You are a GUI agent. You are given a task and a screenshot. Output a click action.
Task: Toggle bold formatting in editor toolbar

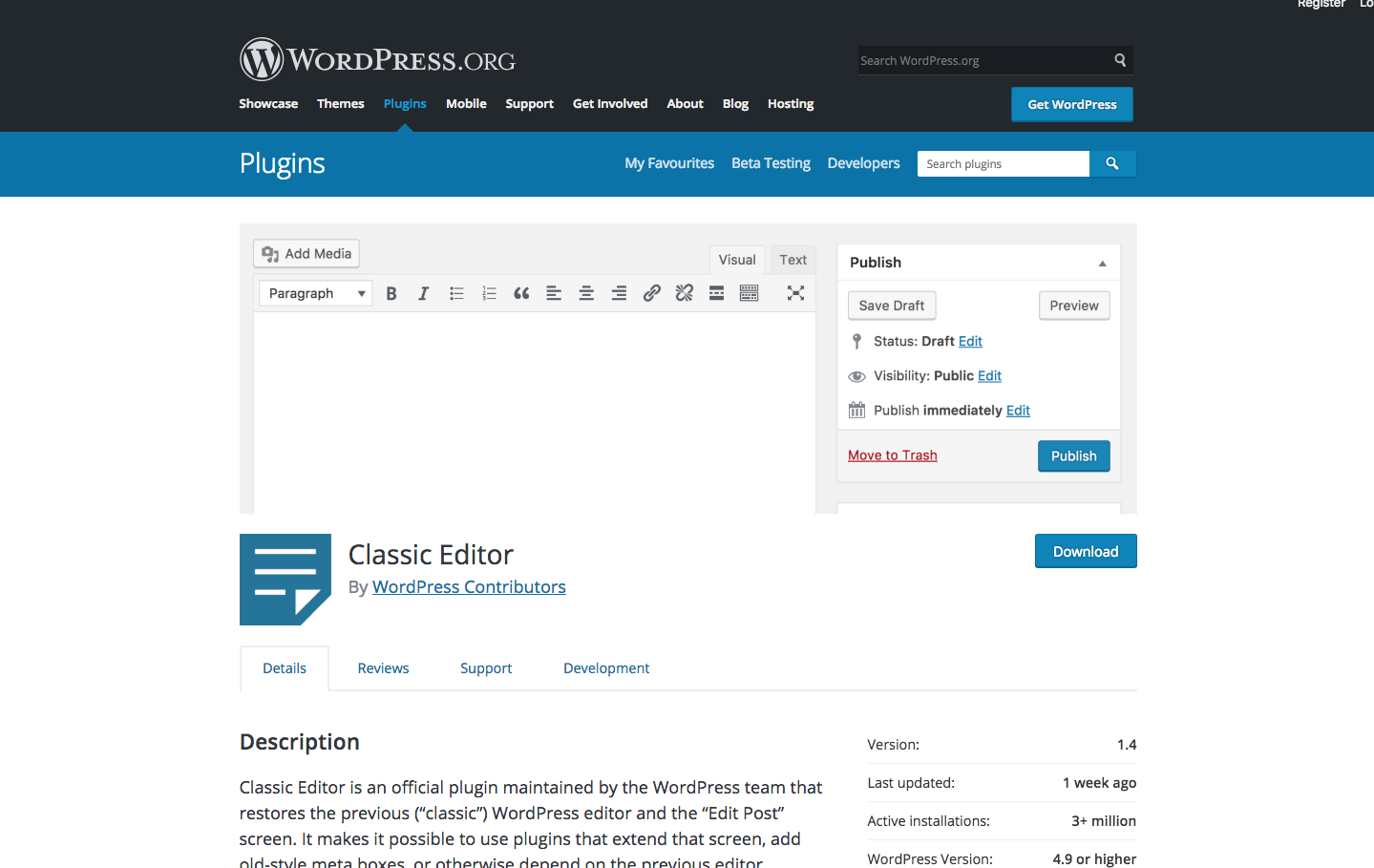(x=391, y=293)
